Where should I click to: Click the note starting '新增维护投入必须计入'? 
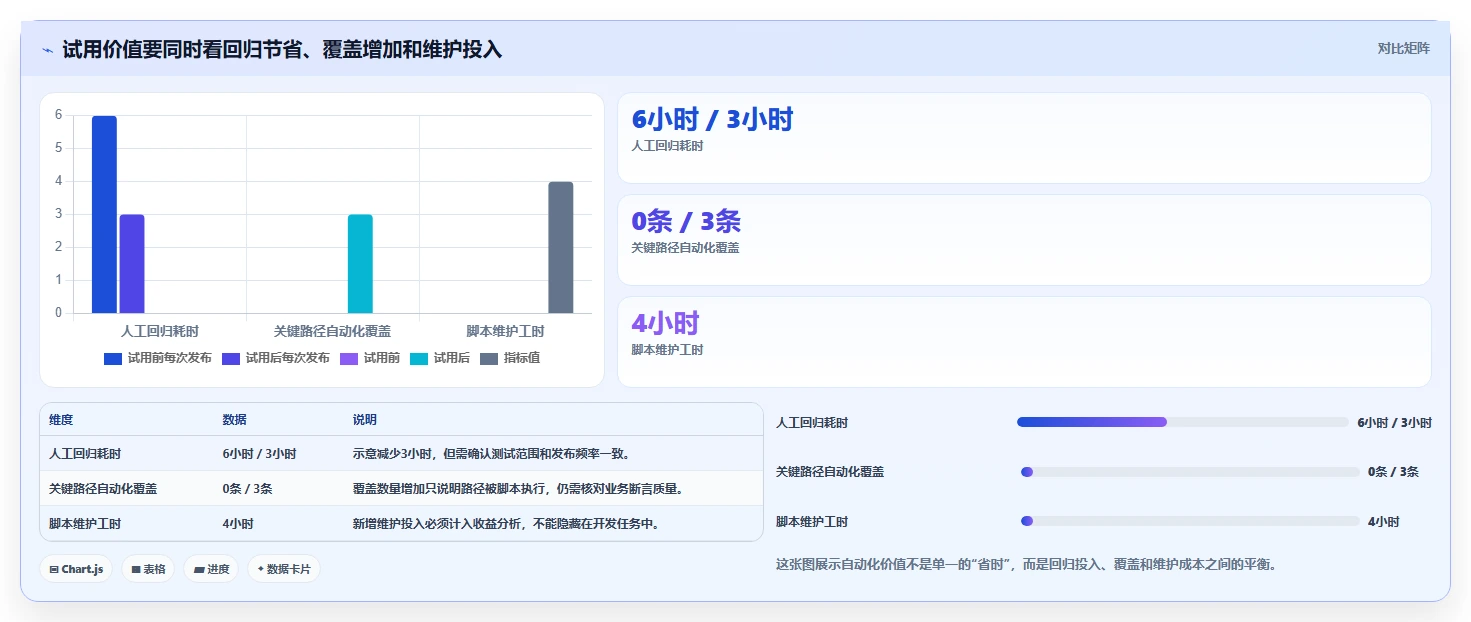506,524
